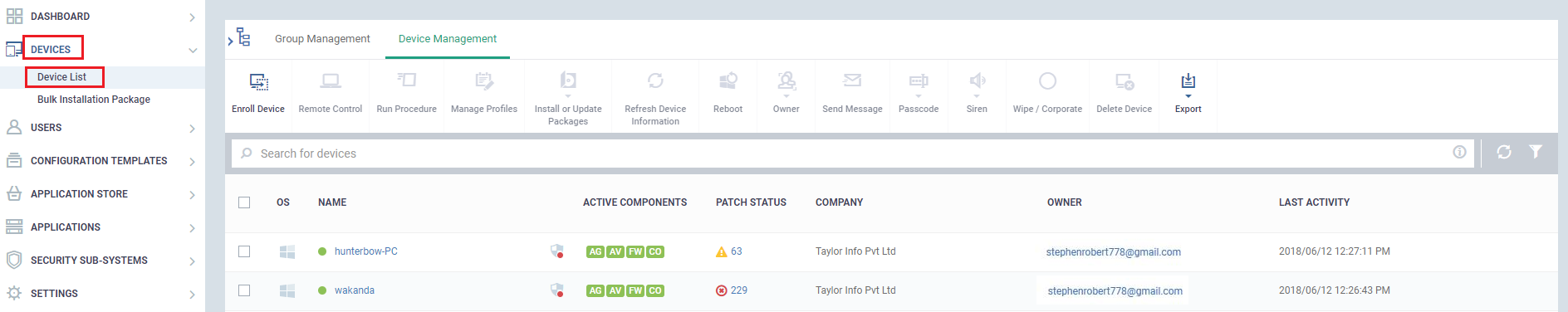Expand the Security Sub-Systems section chevron
1568x312 pixels.
tap(192, 261)
